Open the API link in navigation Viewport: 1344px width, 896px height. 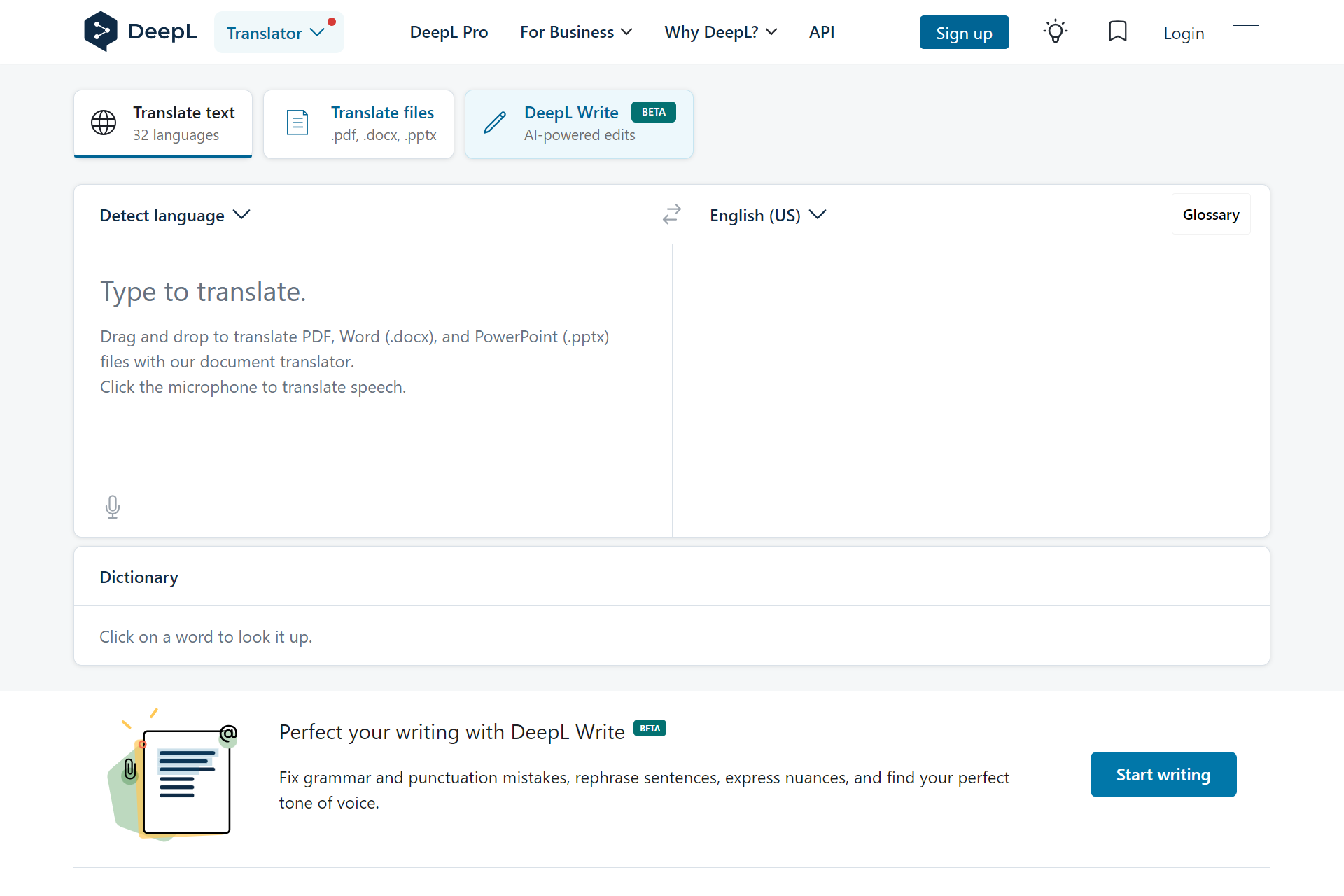tap(822, 32)
